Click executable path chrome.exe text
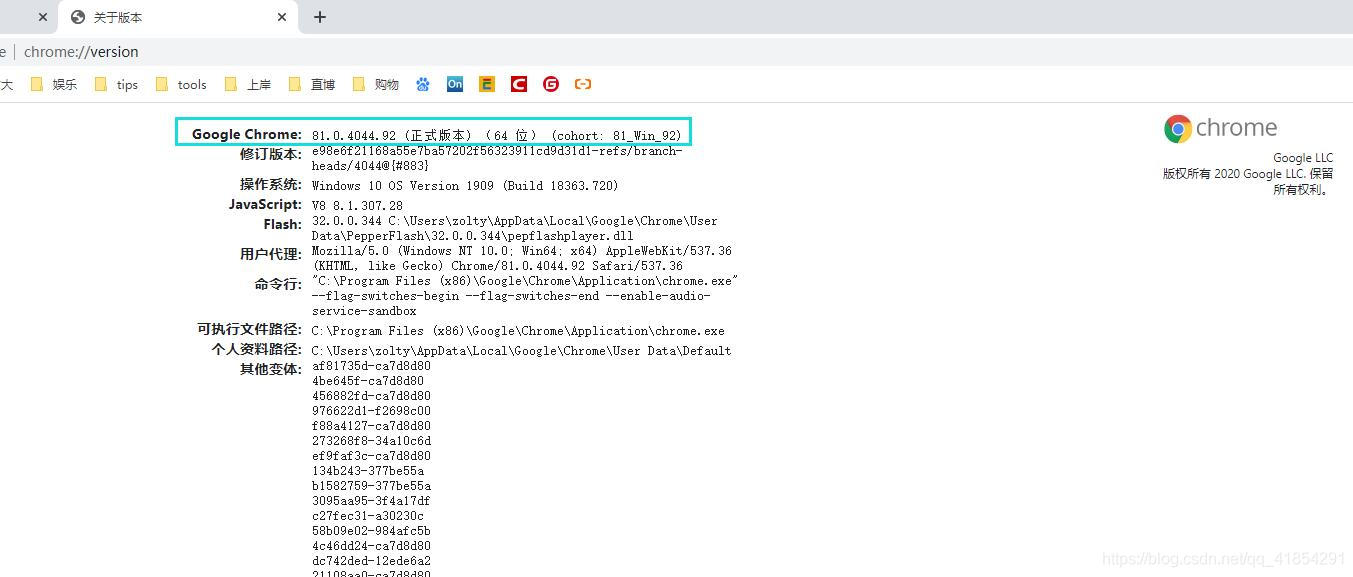The height and width of the screenshot is (577, 1353). (x=518, y=331)
